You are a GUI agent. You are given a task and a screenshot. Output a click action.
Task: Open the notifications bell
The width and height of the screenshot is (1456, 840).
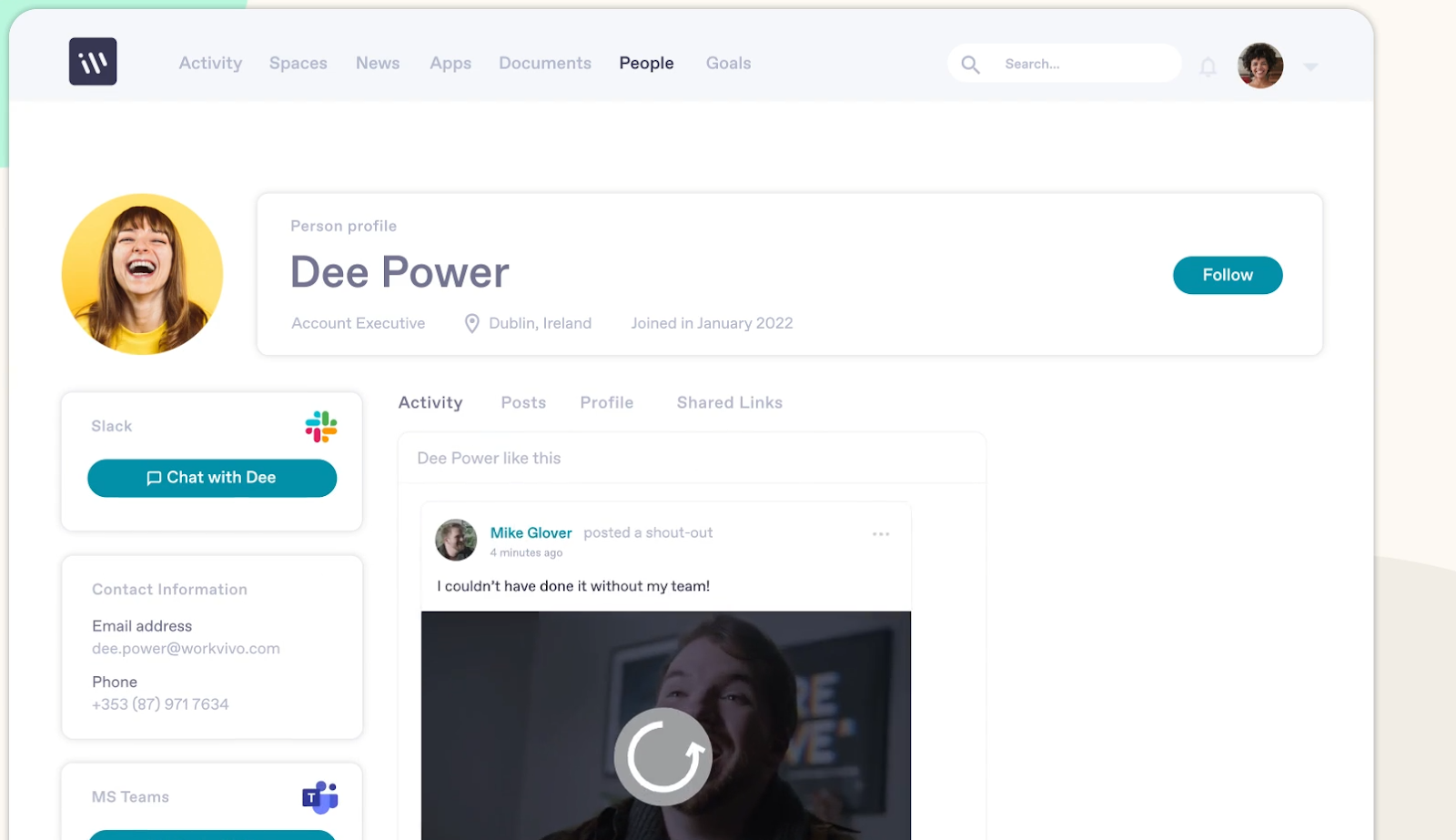click(x=1208, y=66)
